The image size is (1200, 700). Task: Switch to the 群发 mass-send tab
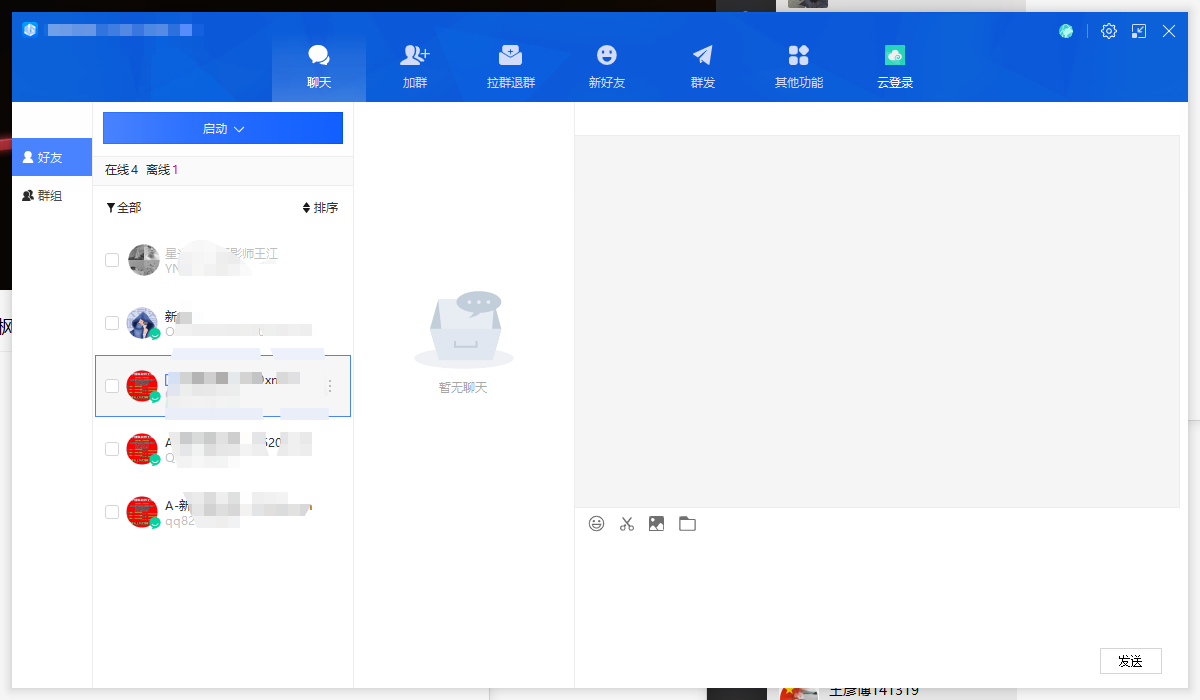point(703,67)
